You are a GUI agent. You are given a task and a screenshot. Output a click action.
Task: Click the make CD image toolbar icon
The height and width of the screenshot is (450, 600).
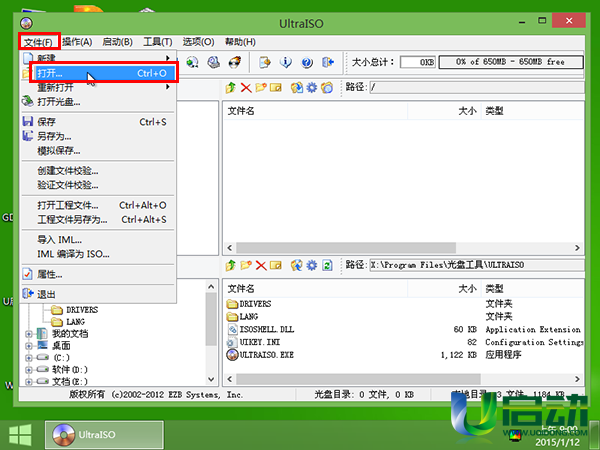coord(192,62)
